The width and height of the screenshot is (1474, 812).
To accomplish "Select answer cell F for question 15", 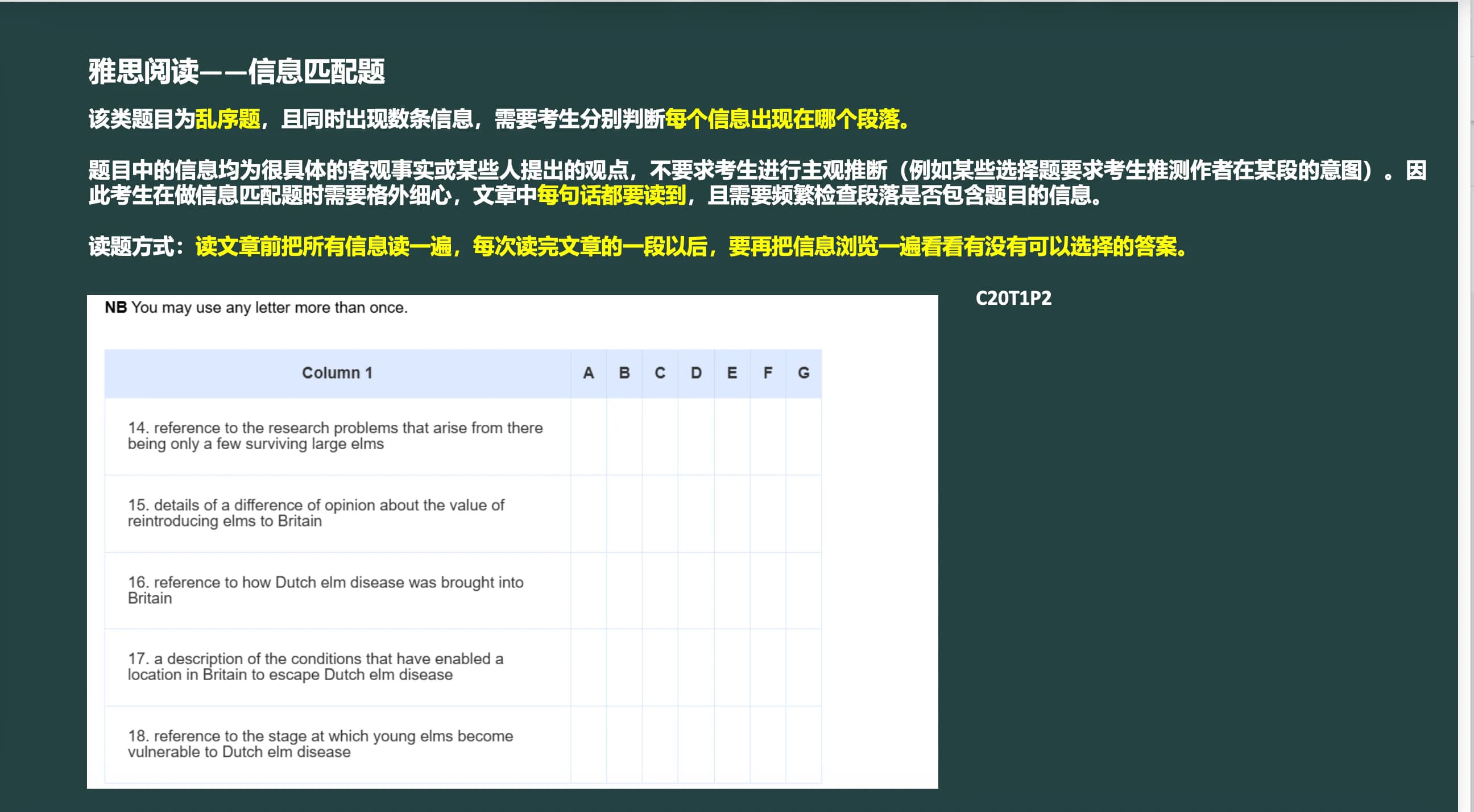I will click(768, 514).
